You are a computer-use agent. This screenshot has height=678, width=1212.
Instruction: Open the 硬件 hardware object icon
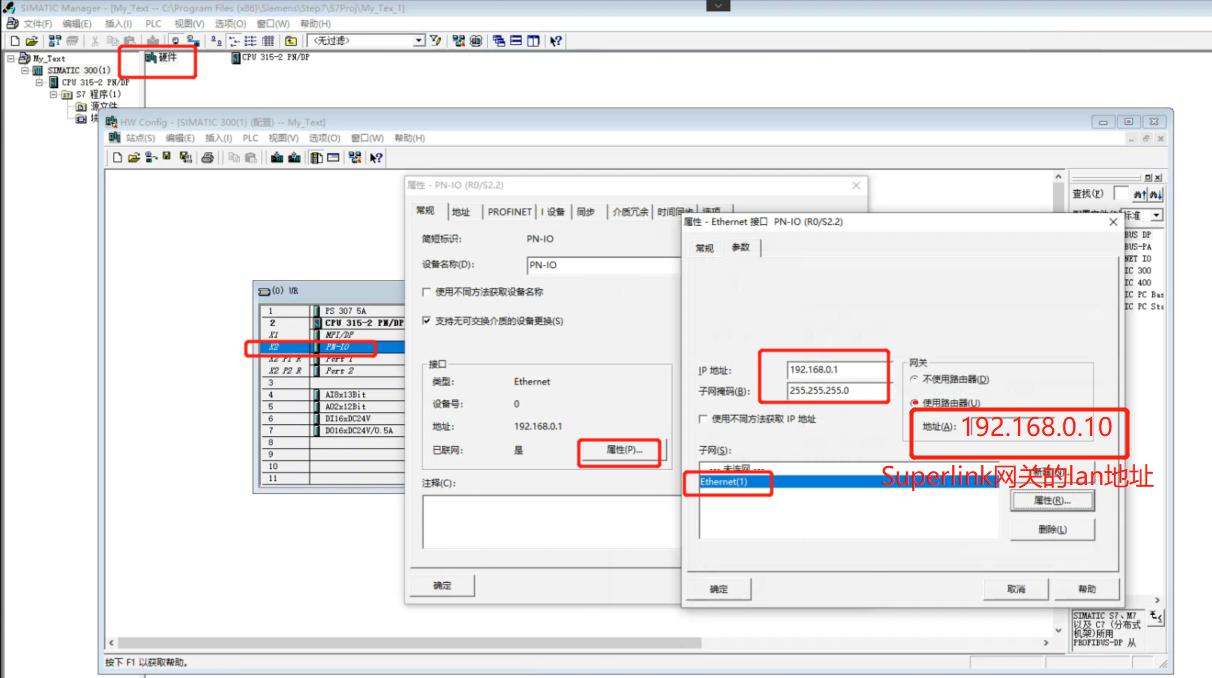(x=152, y=58)
